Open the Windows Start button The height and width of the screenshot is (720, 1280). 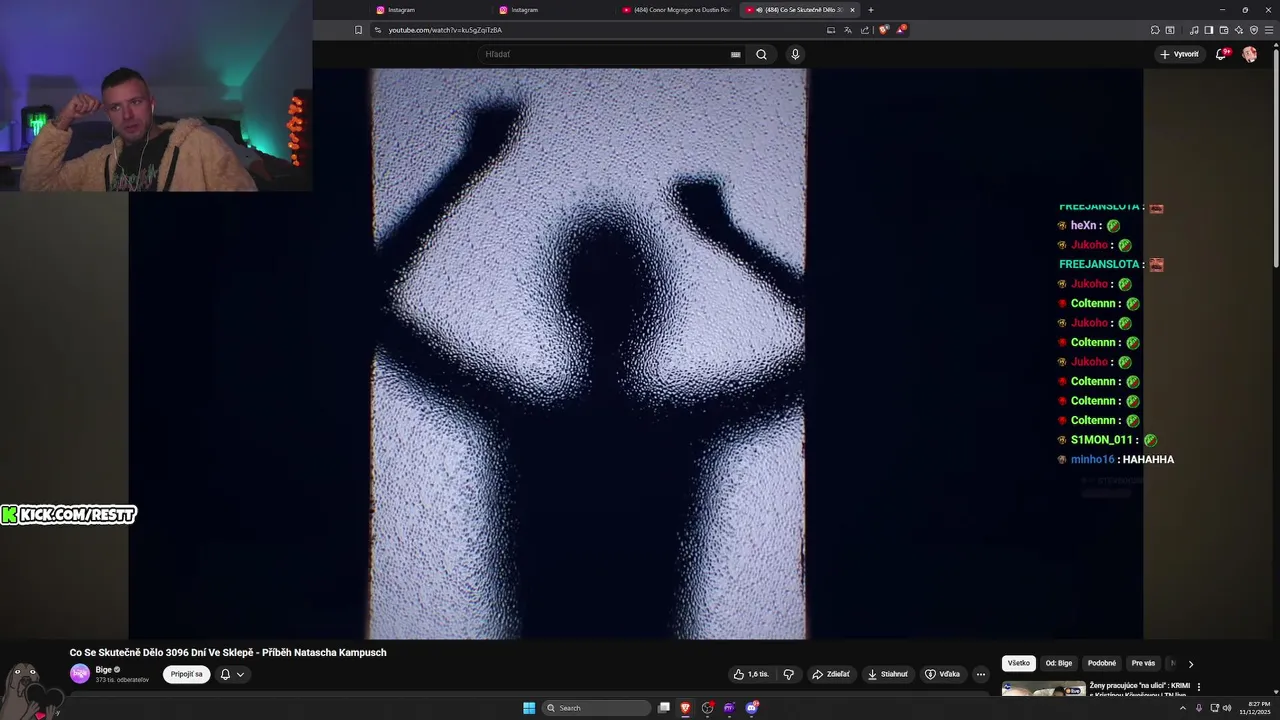click(x=529, y=708)
